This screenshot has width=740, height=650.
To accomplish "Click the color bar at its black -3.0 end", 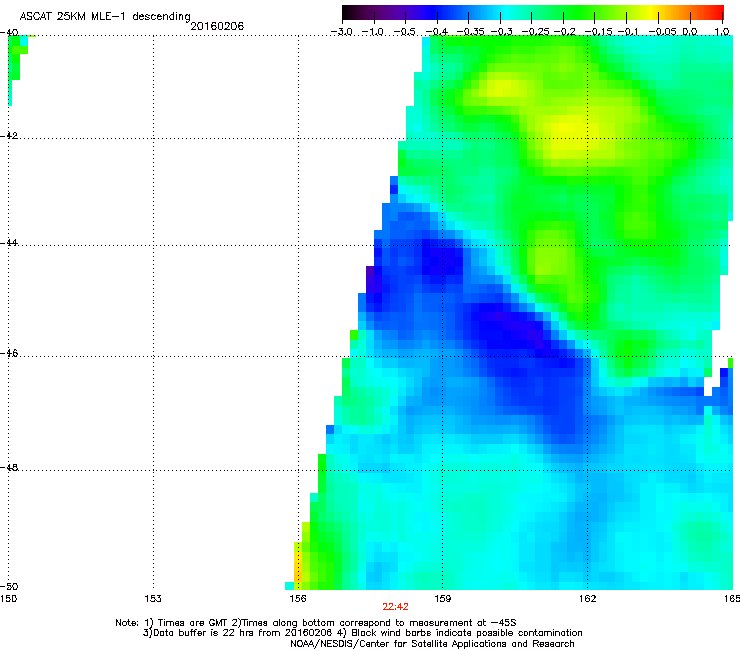I will coord(345,12).
